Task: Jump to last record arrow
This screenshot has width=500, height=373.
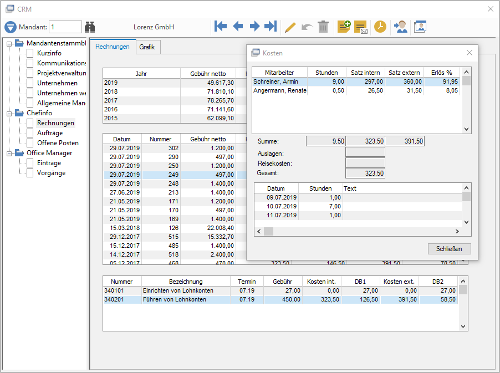Action: click(x=271, y=26)
